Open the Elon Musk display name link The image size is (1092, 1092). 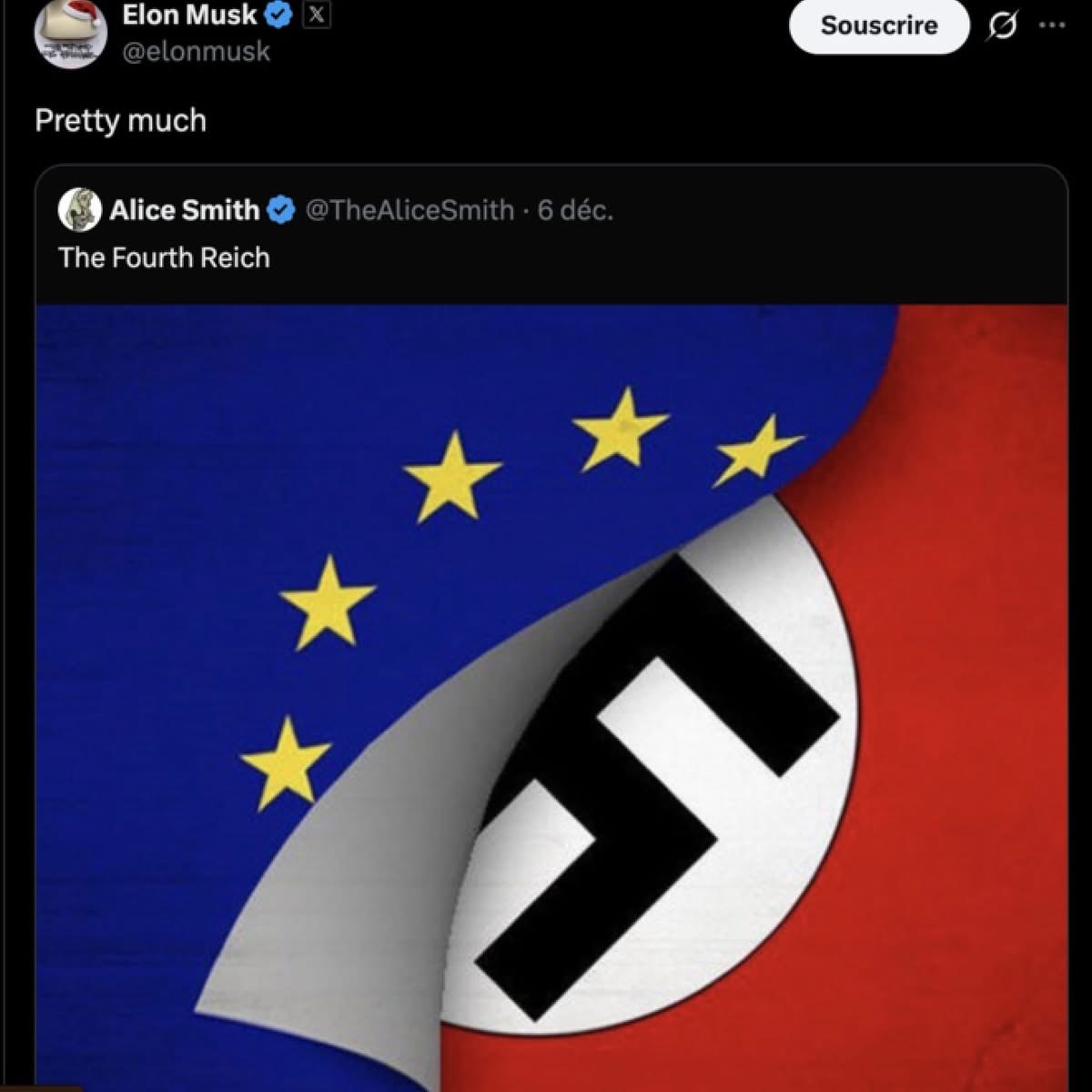pos(190,15)
